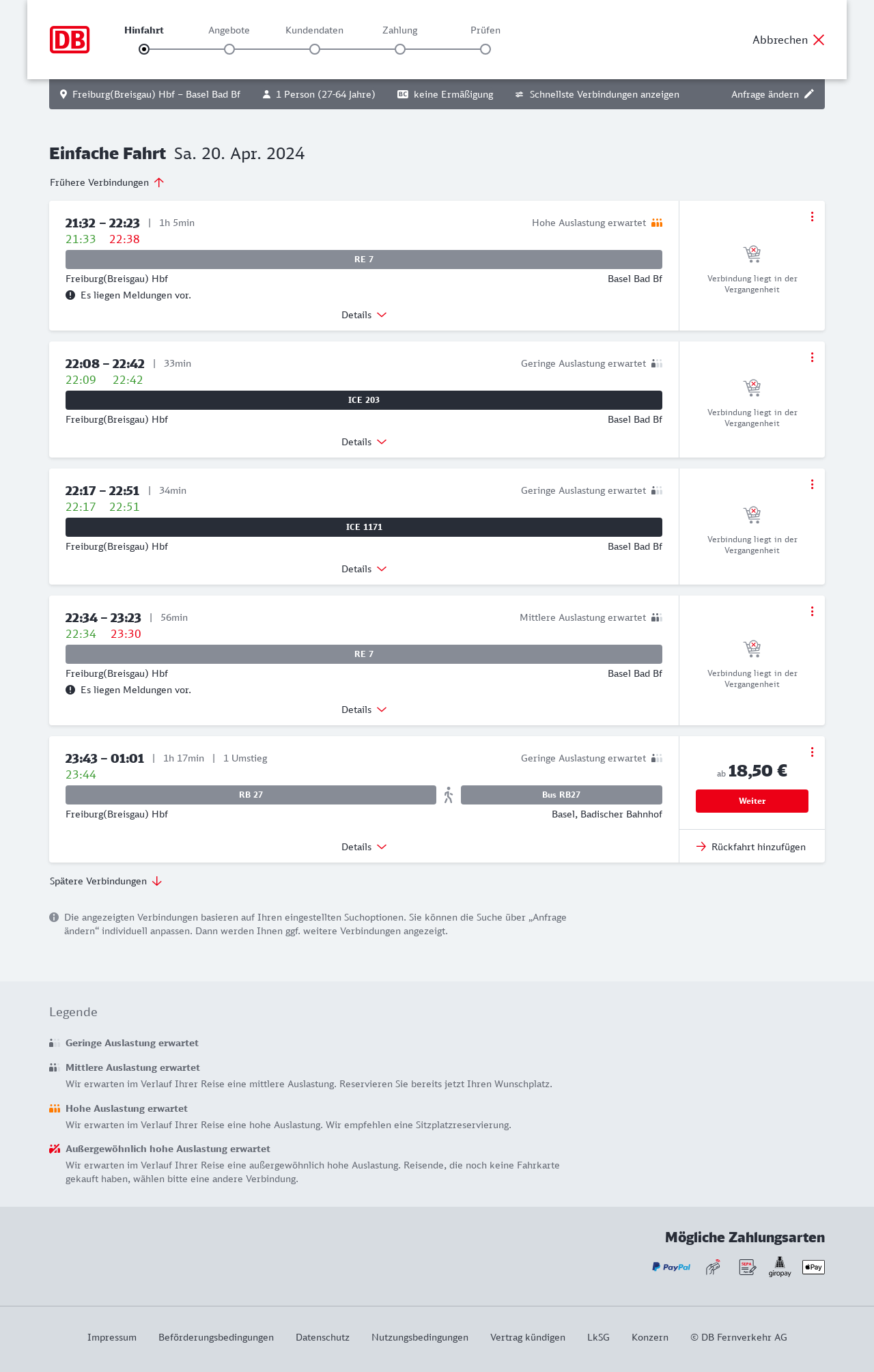
Task: Expand Details of the ICE 1171 connection
Action: coord(364,569)
